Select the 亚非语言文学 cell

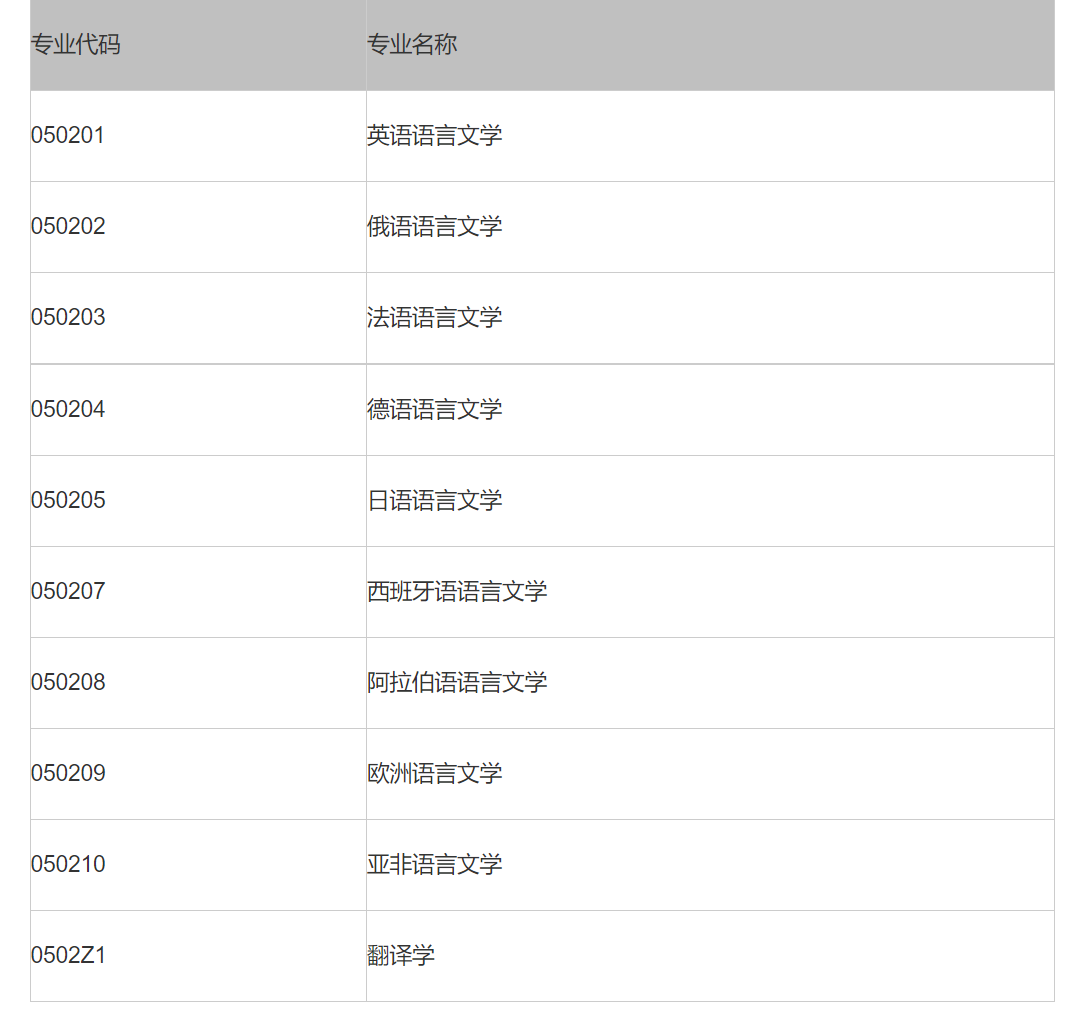[710, 865]
